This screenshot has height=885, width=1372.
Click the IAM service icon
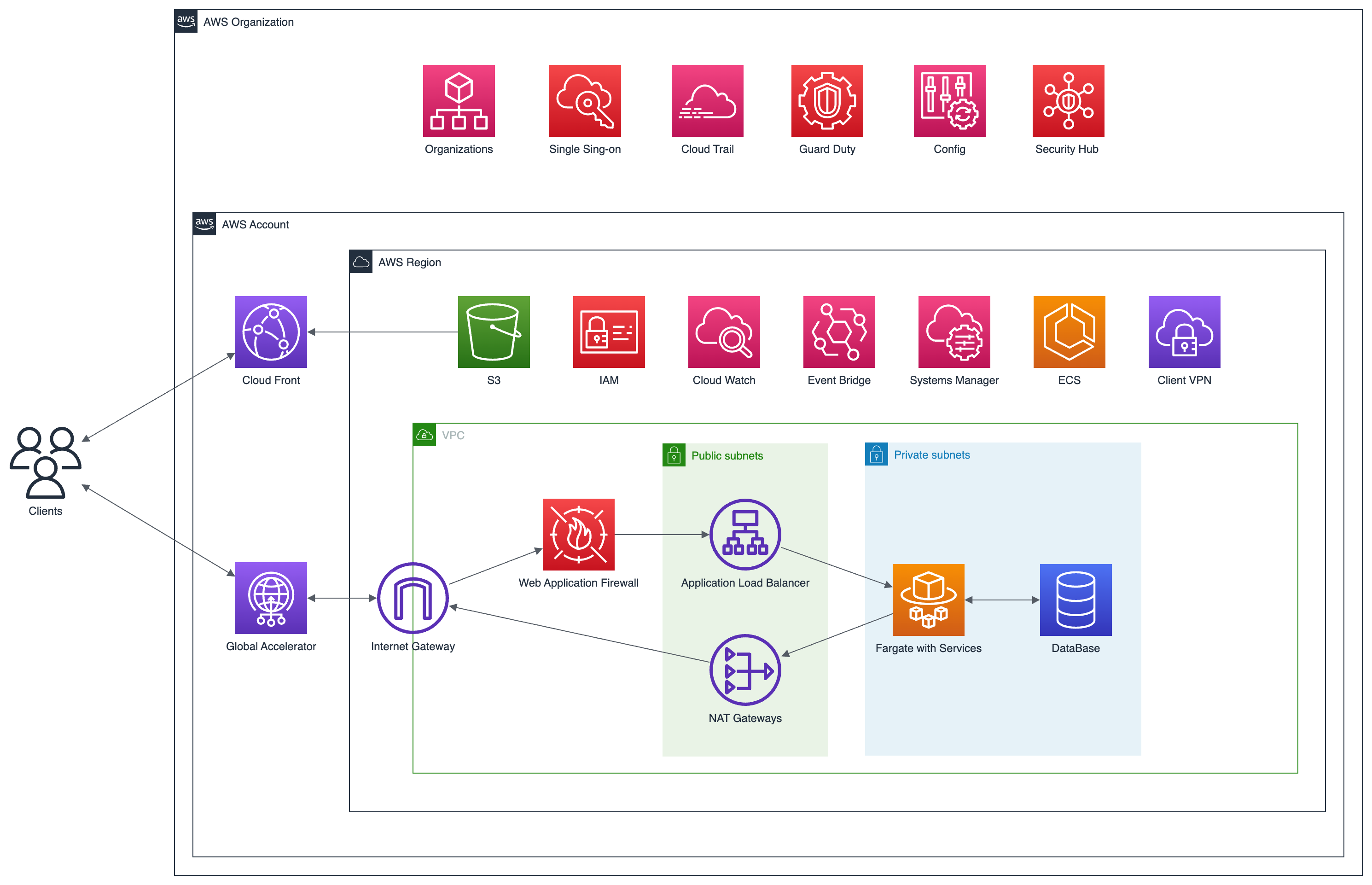click(x=609, y=332)
